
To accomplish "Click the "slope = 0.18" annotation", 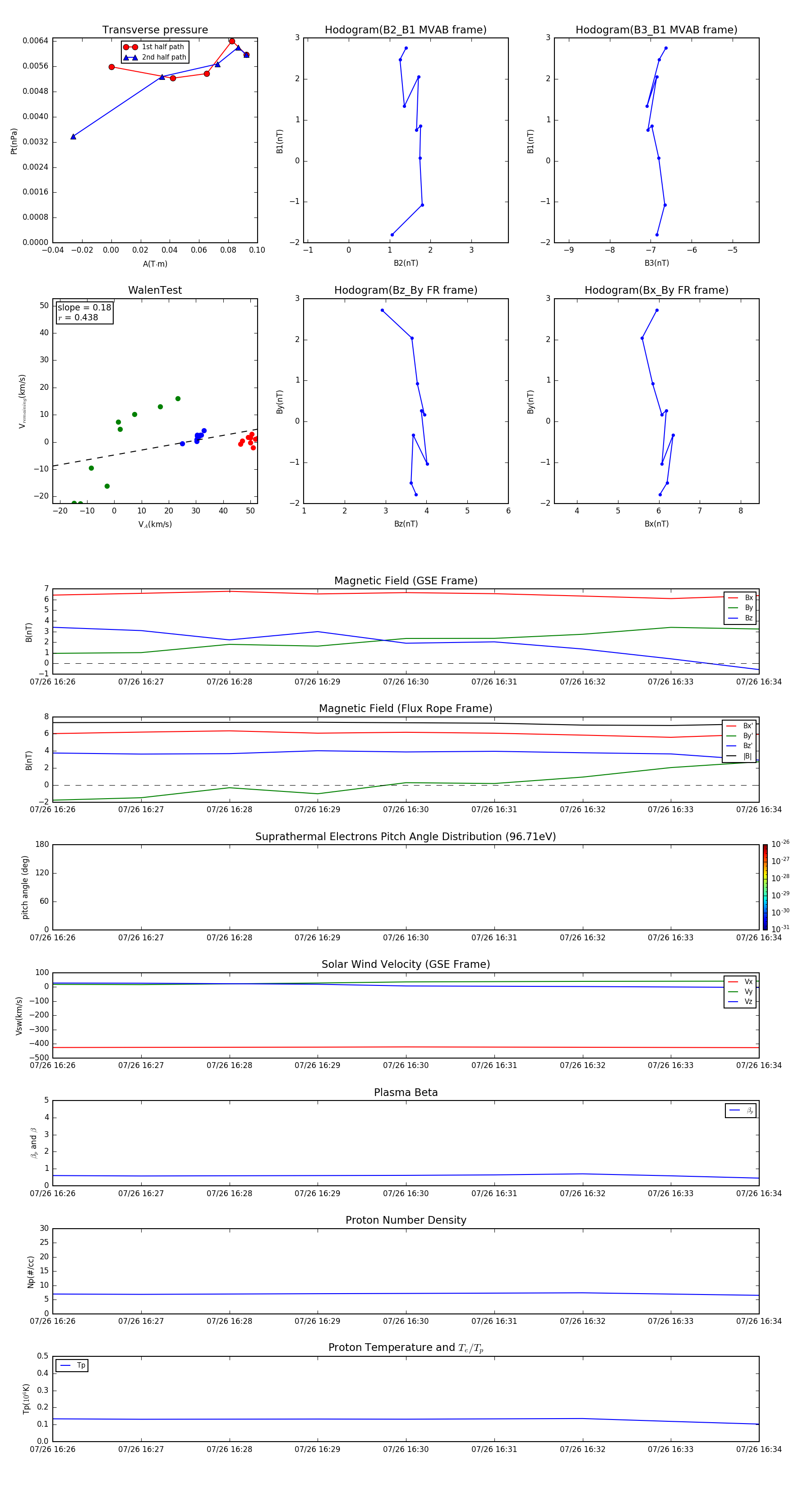I will click(x=84, y=308).
